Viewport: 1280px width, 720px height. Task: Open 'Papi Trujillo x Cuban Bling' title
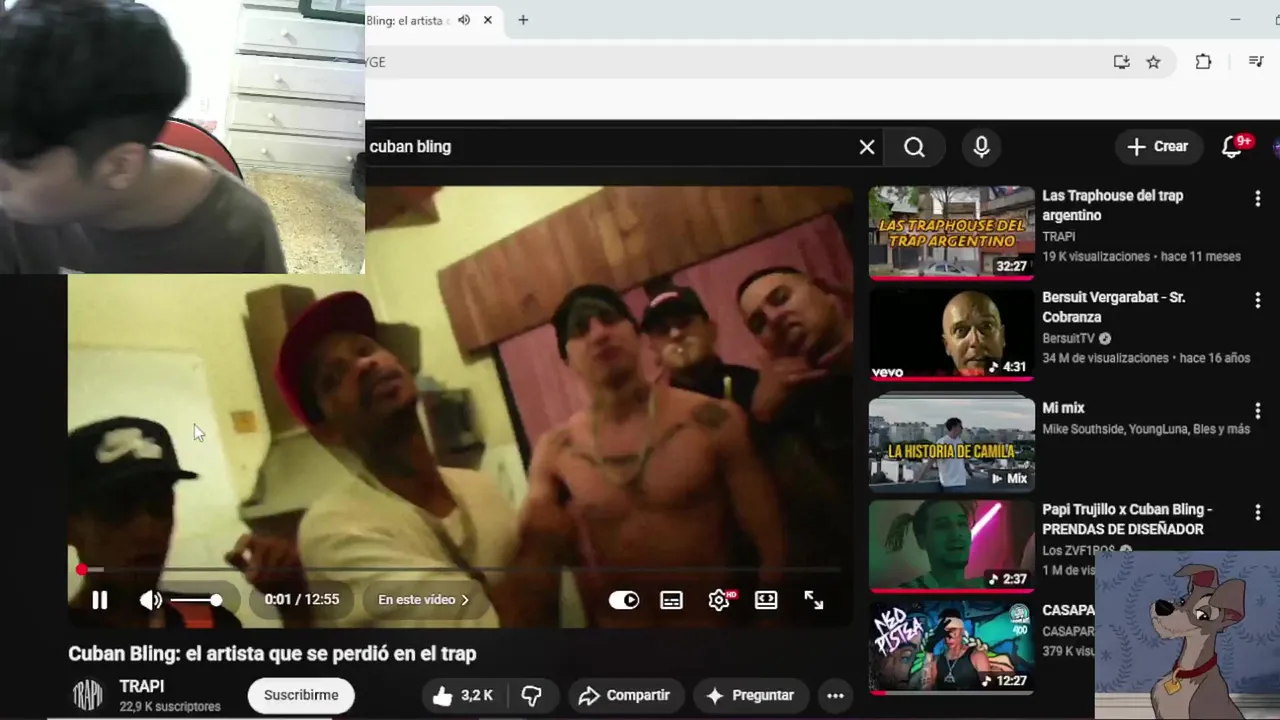(1127, 519)
